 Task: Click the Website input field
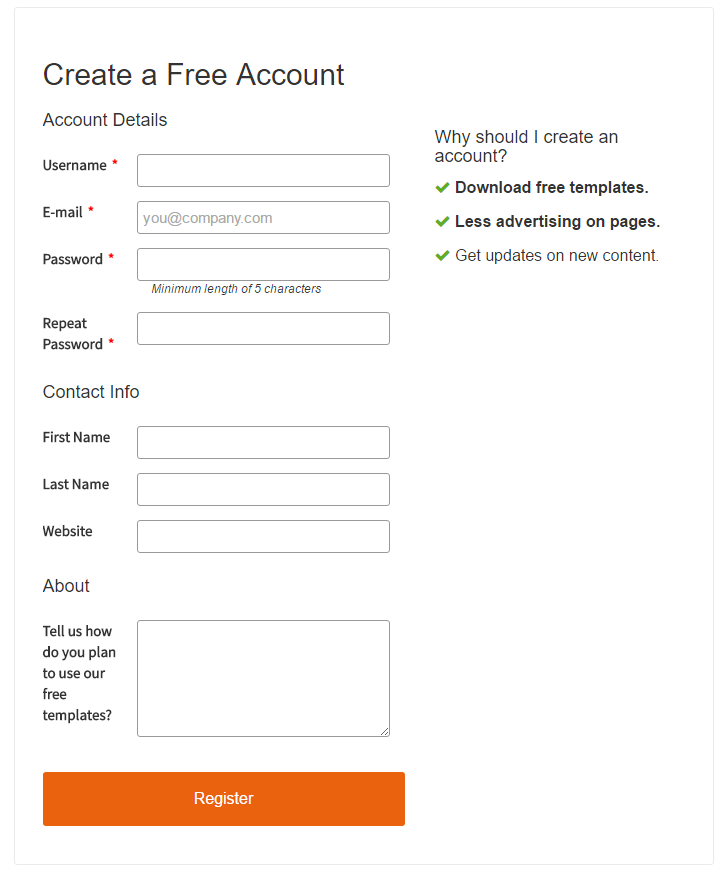(263, 536)
